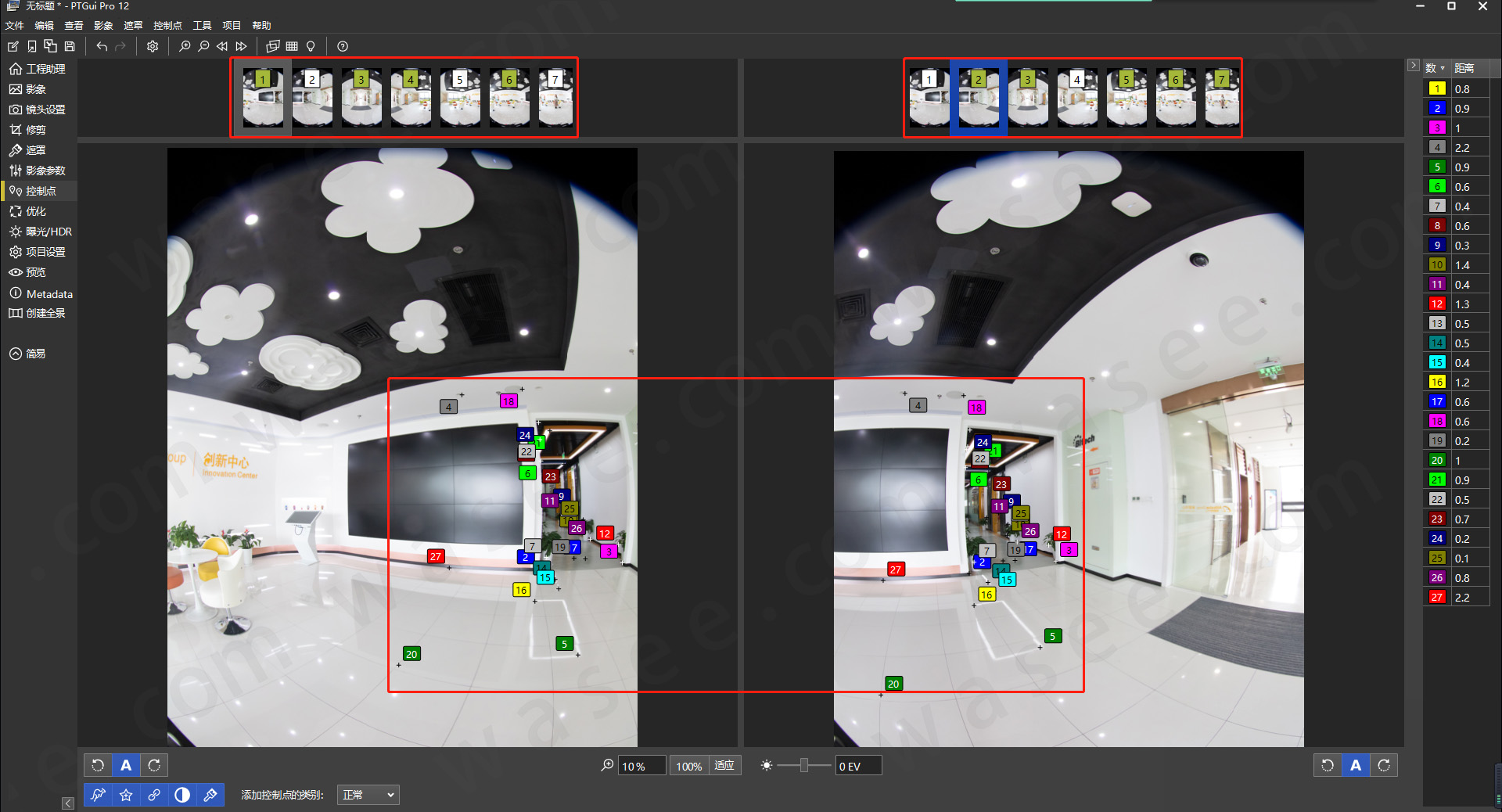Toggle automatic control point mode with the A button
This screenshot has width=1502, height=812.
pyautogui.click(x=126, y=765)
